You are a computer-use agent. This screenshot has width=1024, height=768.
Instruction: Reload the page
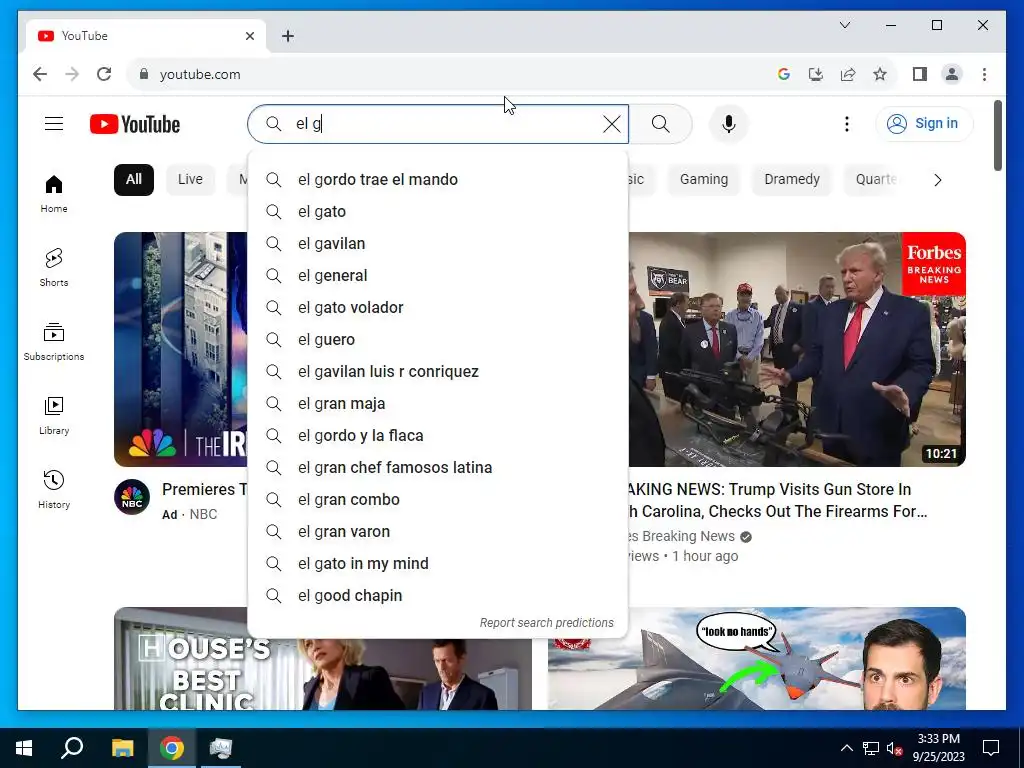pos(104,74)
